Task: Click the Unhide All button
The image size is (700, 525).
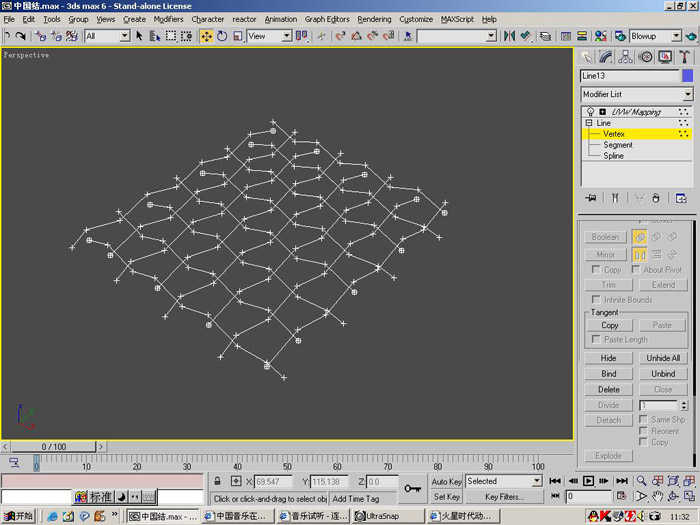Action: (663, 358)
